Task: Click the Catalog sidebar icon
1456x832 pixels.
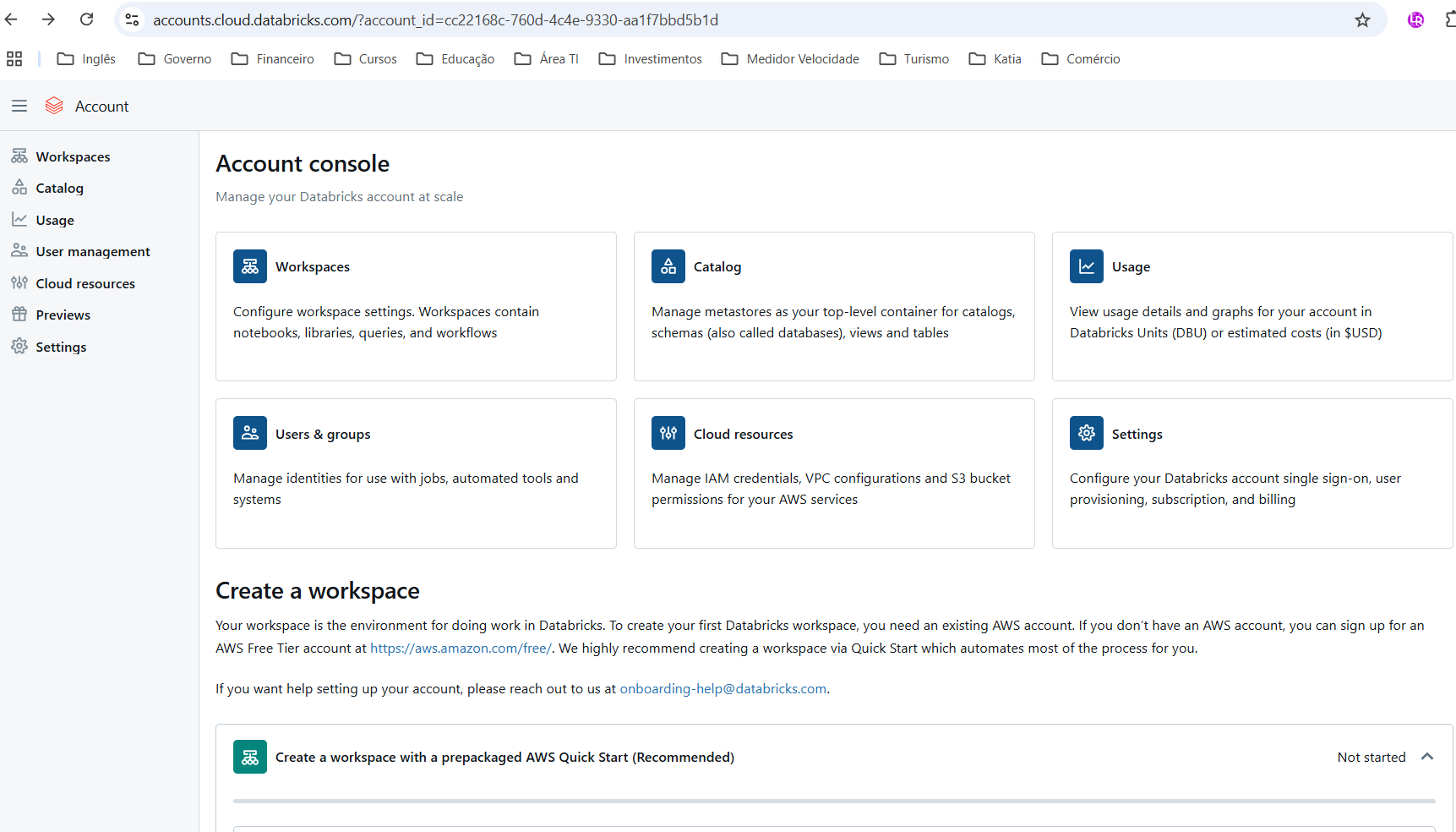Action: [19, 188]
